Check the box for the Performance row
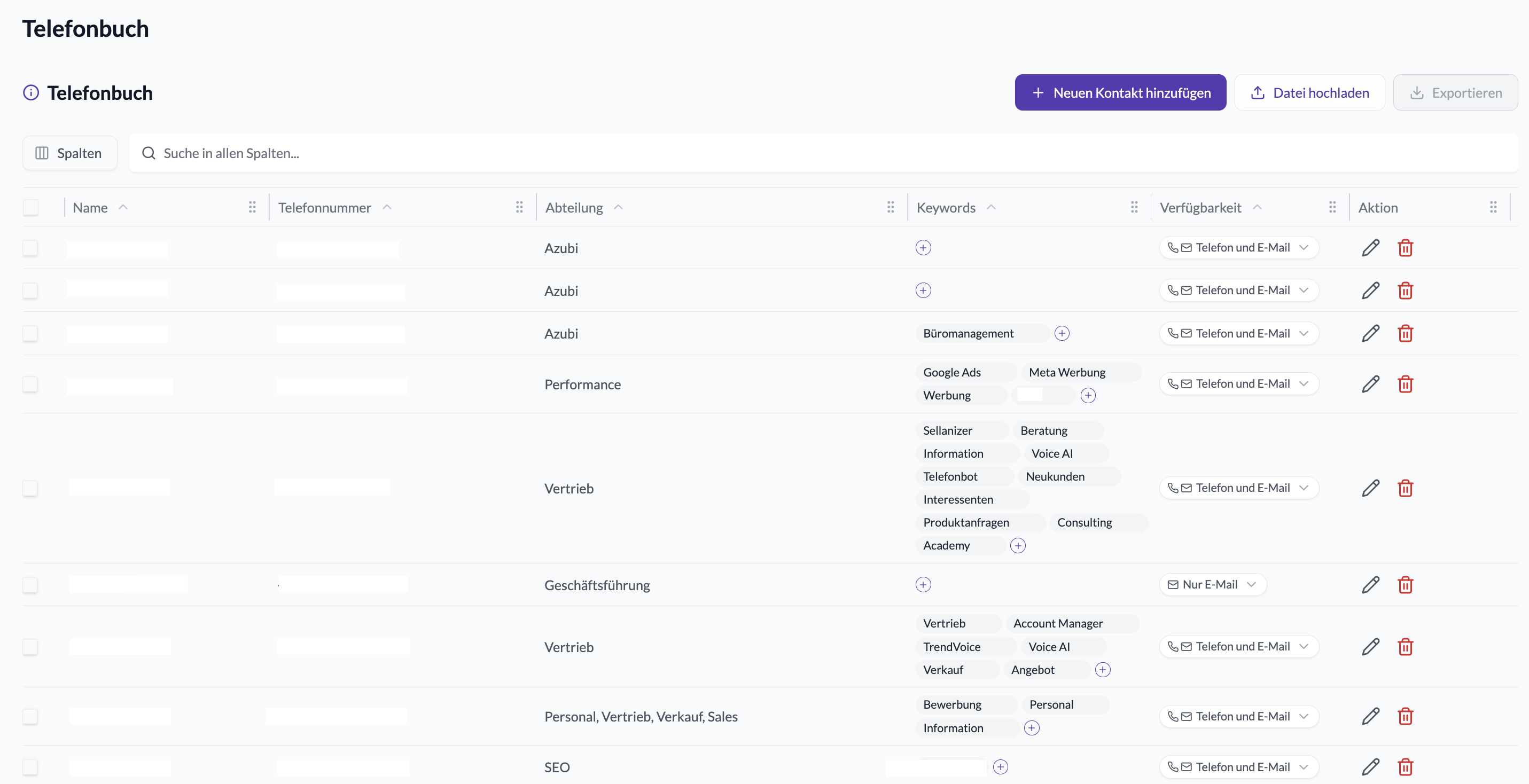 pyautogui.click(x=30, y=384)
